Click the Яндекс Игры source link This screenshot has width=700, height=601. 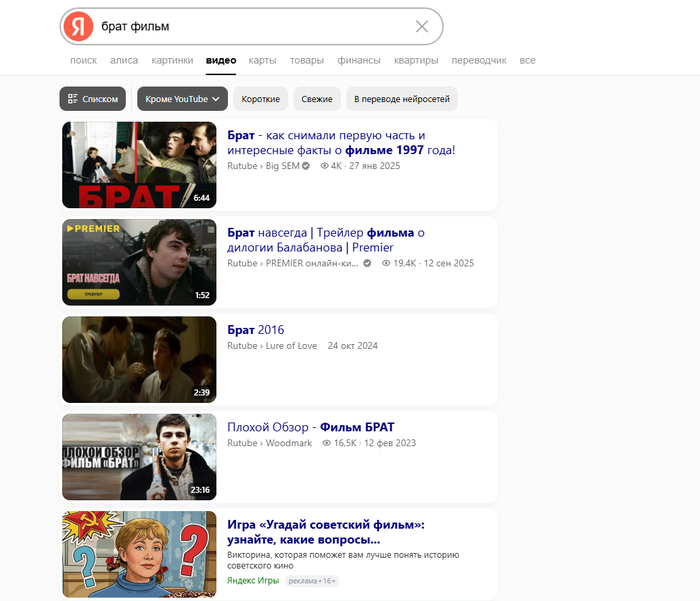[x=254, y=580]
